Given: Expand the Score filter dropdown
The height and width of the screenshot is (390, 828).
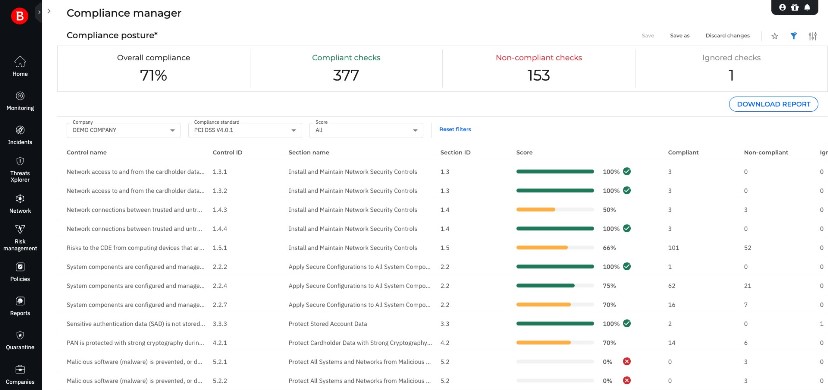Looking at the screenshot, I should [x=367, y=130].
